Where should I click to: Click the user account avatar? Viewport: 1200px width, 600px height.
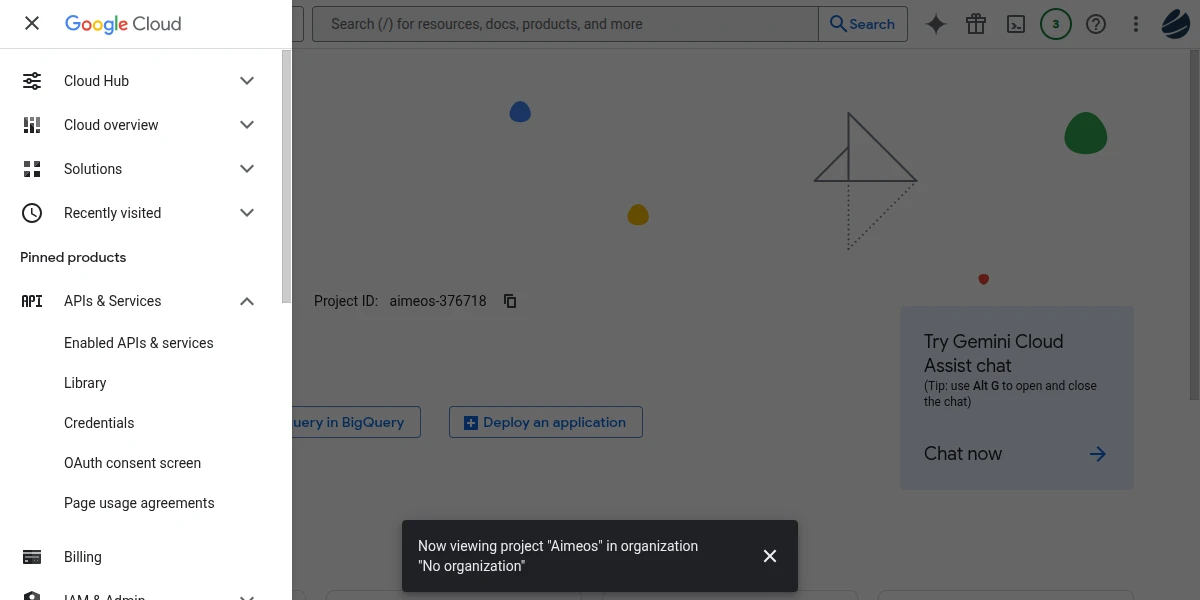coord(1175,24)
